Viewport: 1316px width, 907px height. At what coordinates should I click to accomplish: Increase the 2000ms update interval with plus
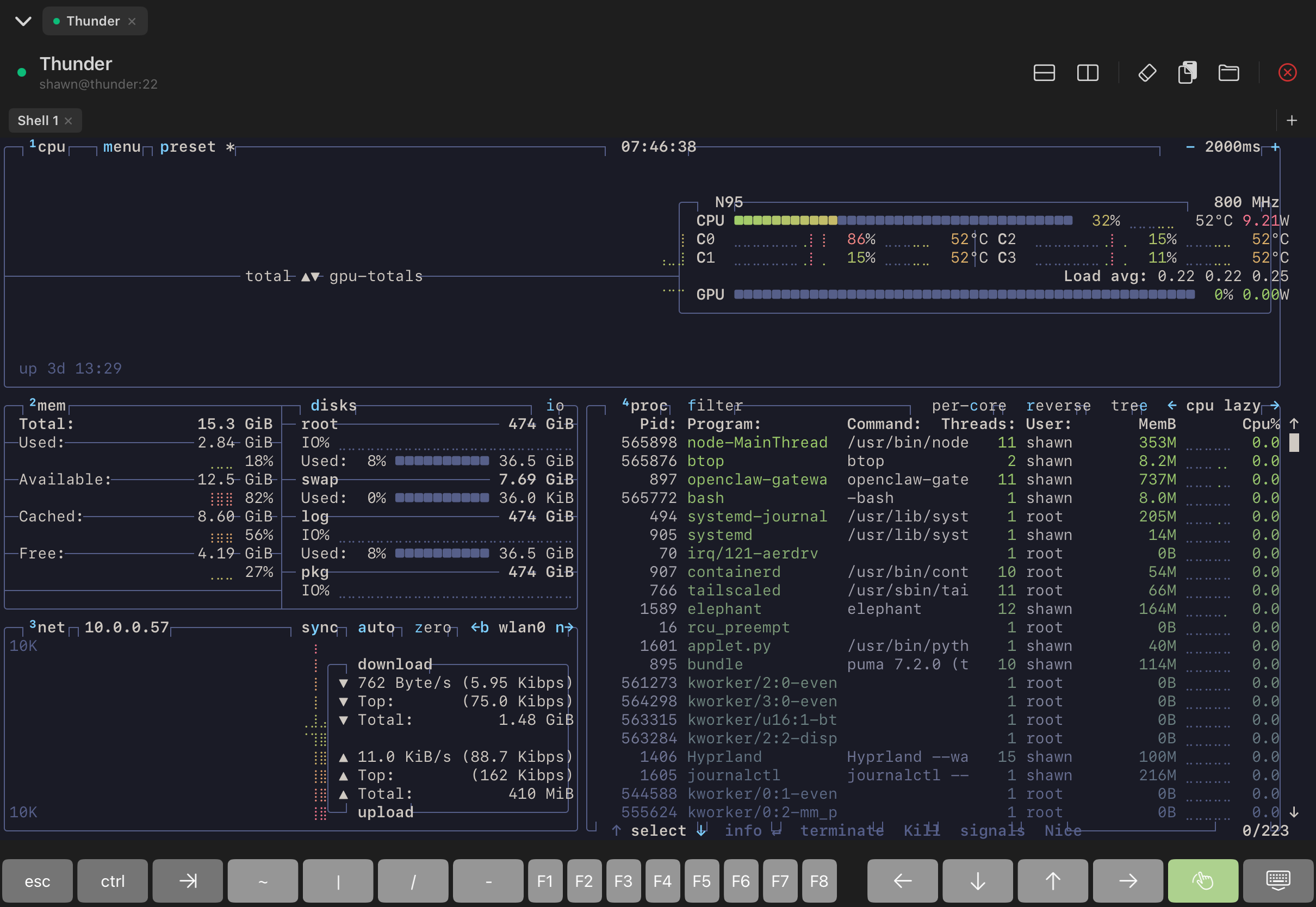pyautogui.click(x=1275, y=146)
